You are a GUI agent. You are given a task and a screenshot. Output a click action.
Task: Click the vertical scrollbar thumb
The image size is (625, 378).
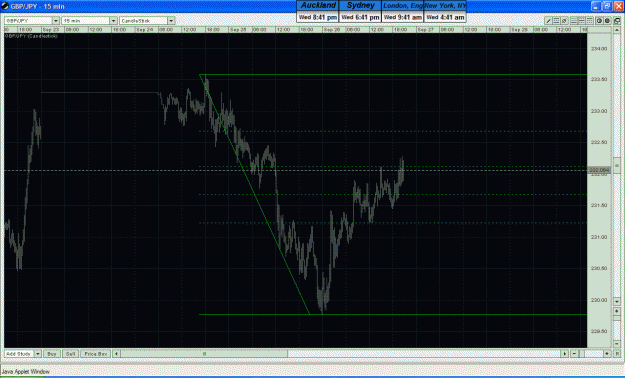[617, 165]
